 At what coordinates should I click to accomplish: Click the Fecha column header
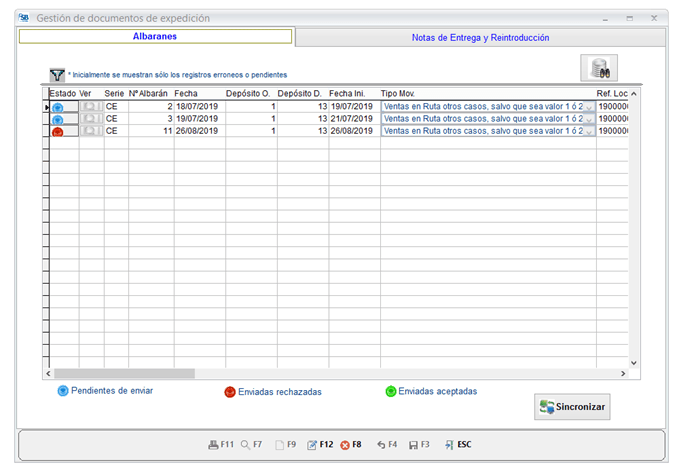186,93
